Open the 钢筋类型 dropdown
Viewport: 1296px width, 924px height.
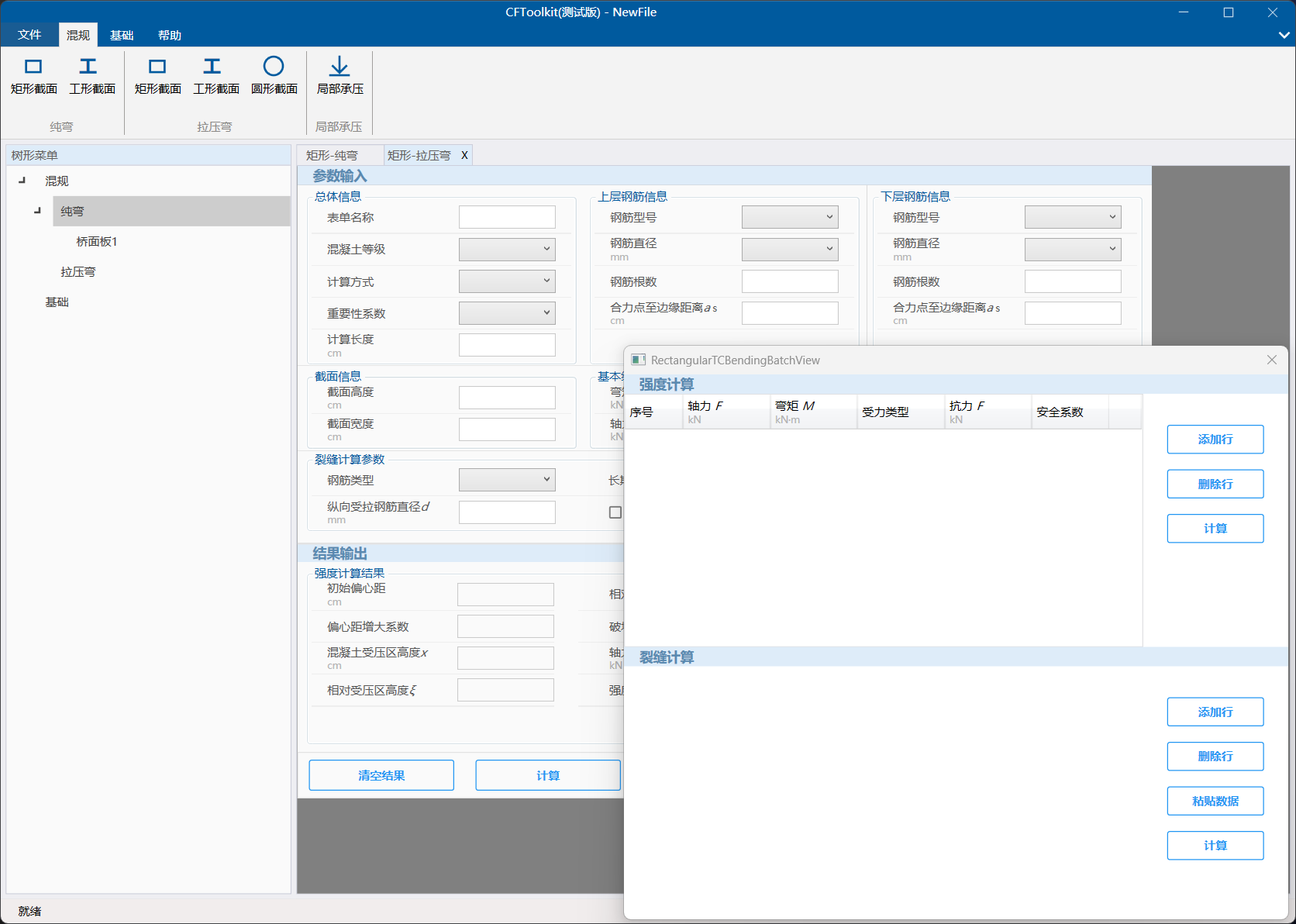[507, 479]
